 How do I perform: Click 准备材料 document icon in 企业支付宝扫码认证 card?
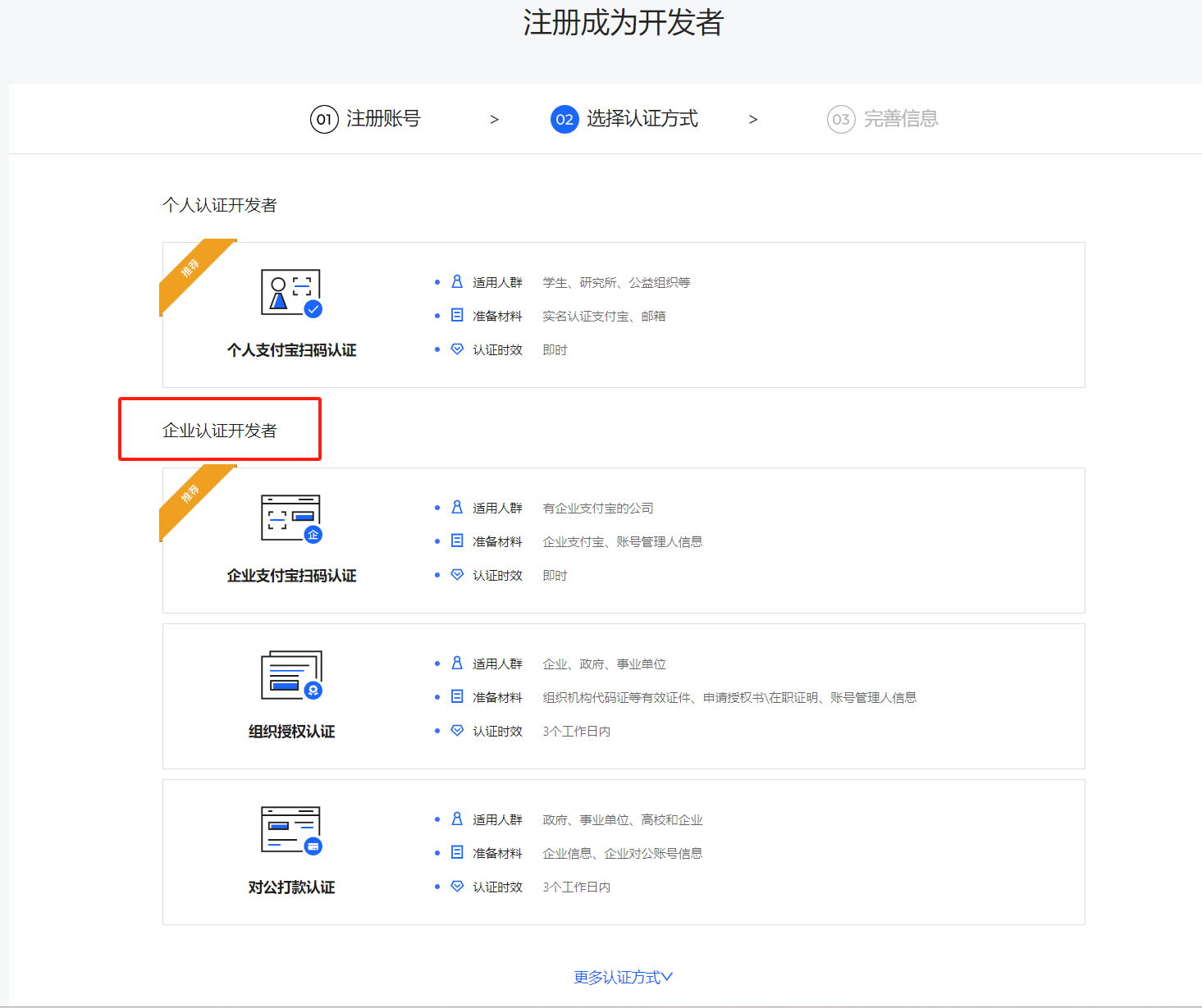pos(457,541)
